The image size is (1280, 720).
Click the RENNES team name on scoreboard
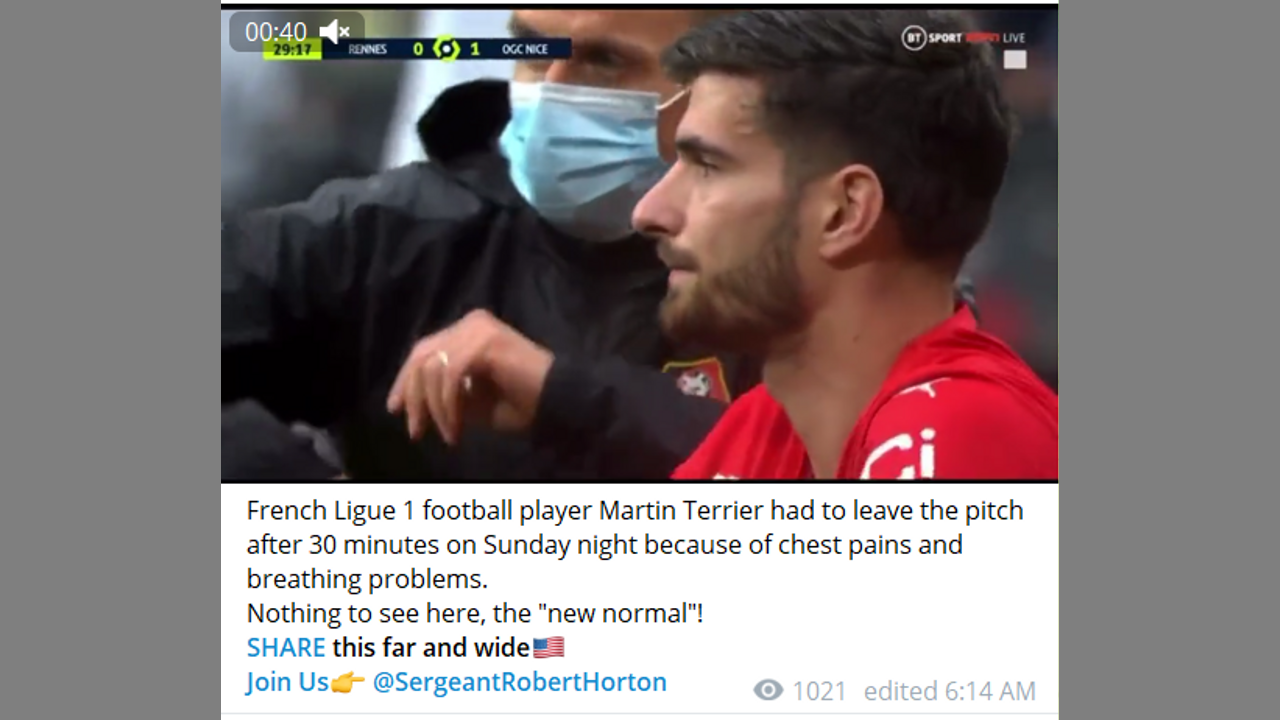[x=367, y=49]
